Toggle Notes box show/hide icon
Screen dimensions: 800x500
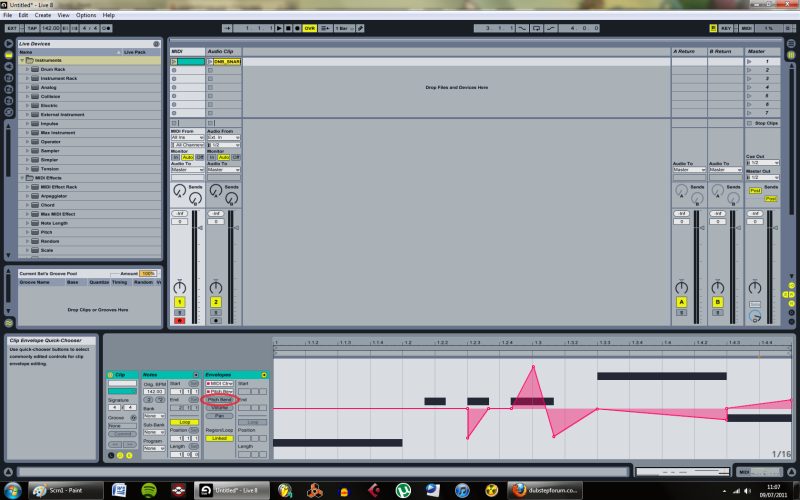click(196, 375)
